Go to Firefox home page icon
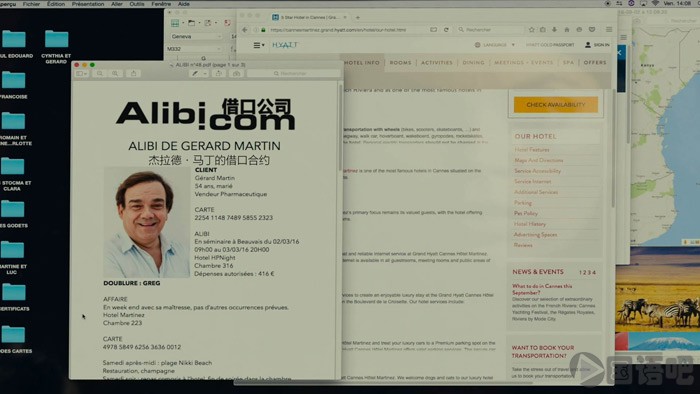 point(567,30)
